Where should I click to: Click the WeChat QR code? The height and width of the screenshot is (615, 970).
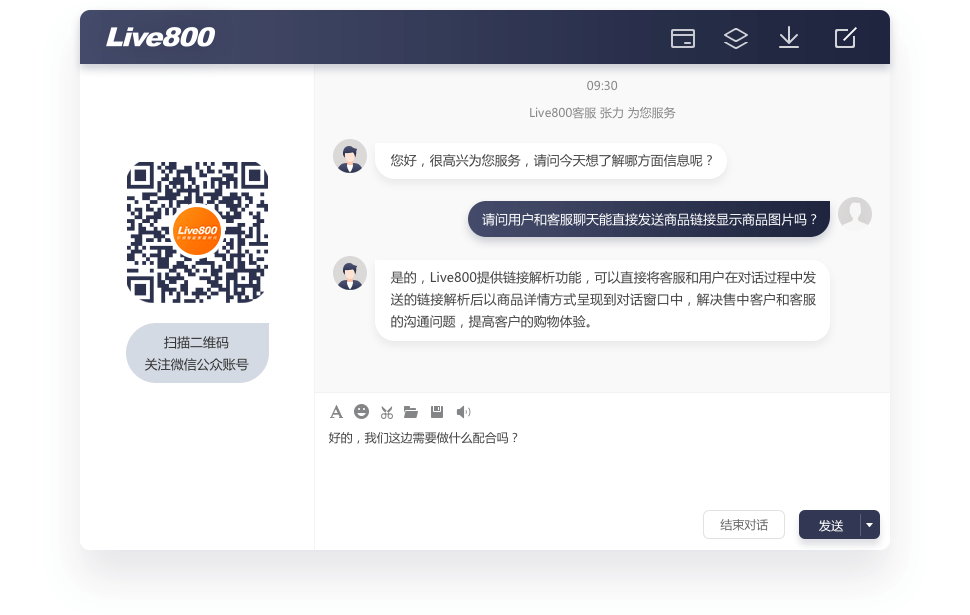point(197,231)
